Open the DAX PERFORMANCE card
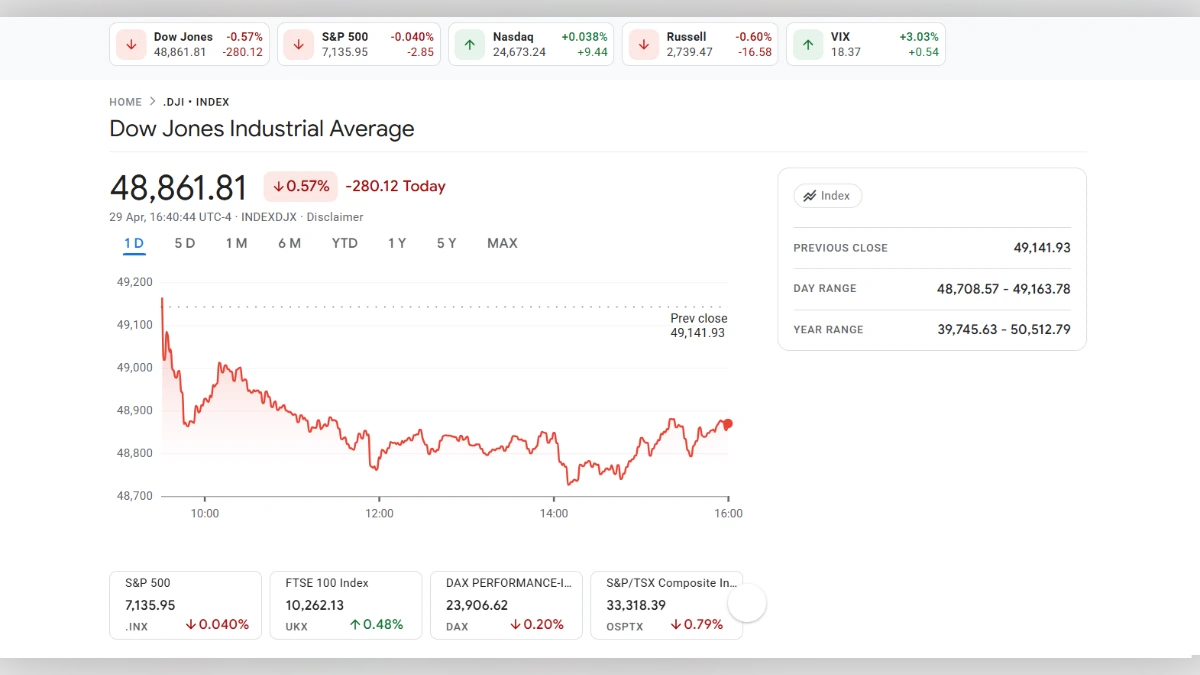This screenshot has height=675, width=1200. [x=506, y=605]
